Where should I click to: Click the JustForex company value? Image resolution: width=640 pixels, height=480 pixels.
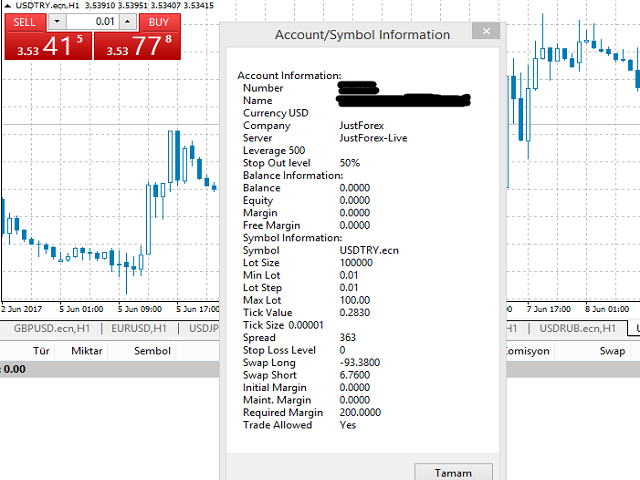[x=362, y=125]
